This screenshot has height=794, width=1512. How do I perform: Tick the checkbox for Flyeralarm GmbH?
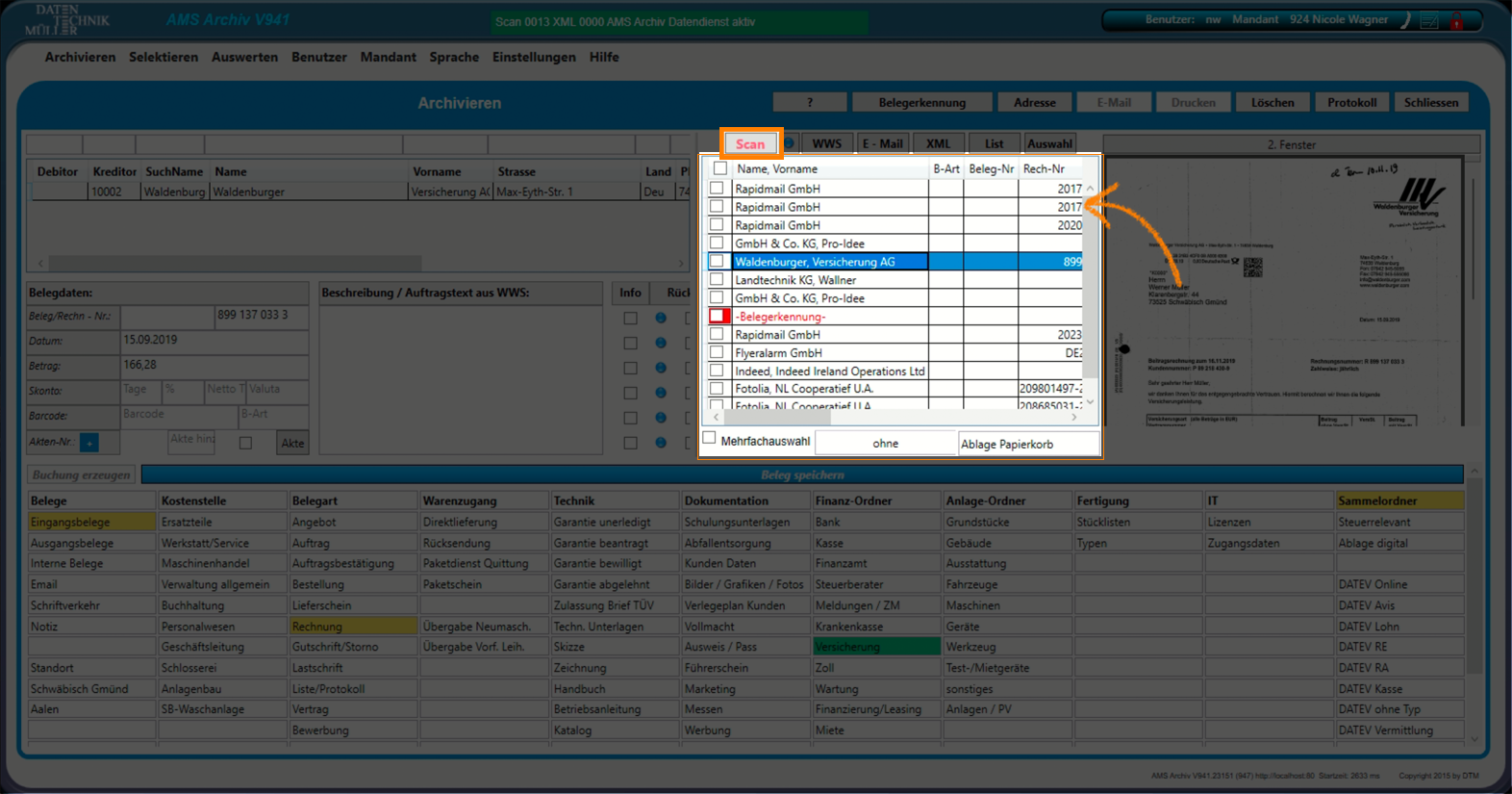pyautogui.click(x=717, y=352)
